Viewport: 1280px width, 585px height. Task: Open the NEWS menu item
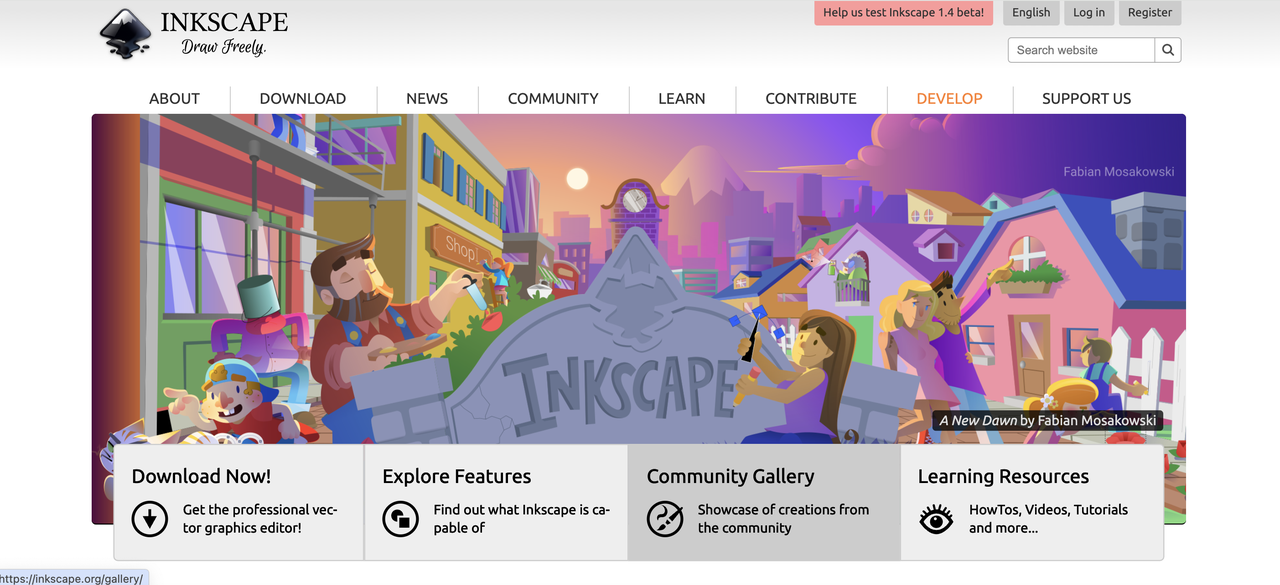427,98
